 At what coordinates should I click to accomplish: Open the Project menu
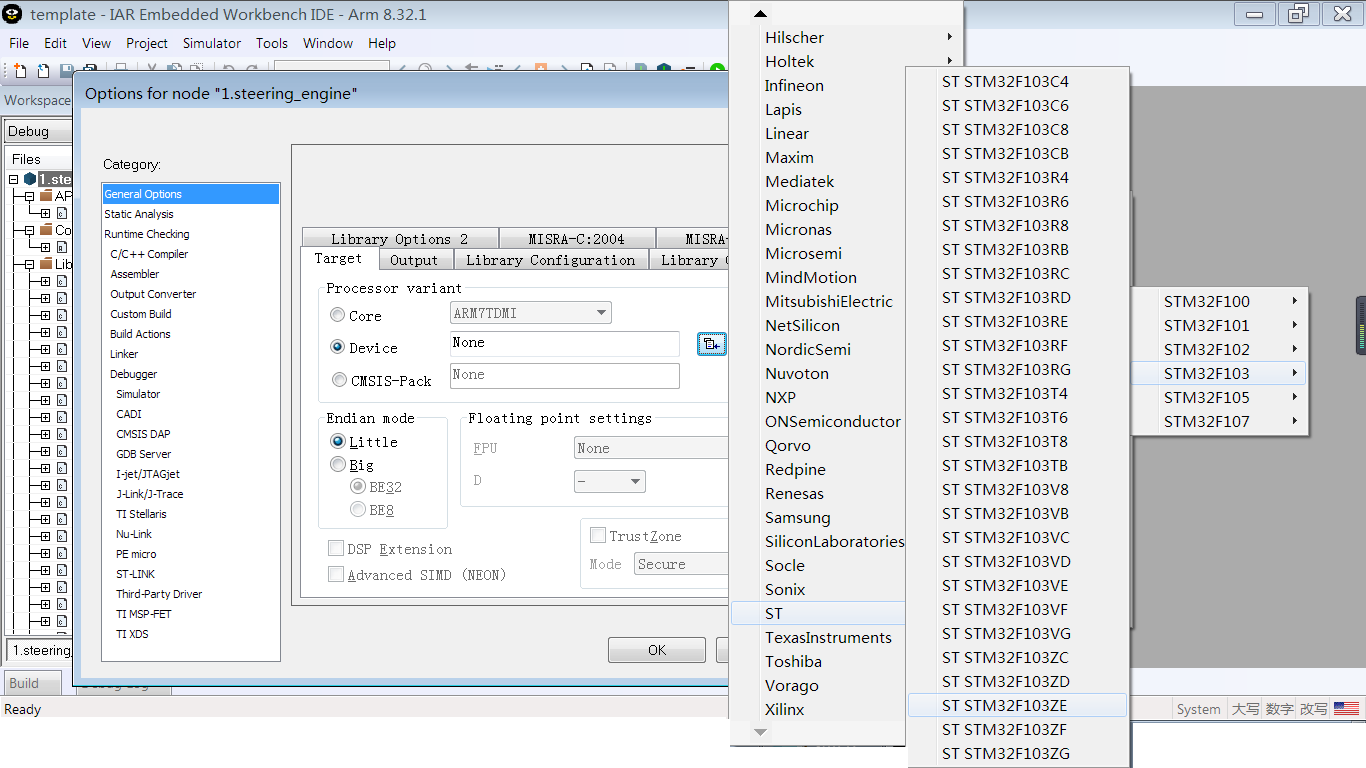pyautogui.click(x=146, y=43)
